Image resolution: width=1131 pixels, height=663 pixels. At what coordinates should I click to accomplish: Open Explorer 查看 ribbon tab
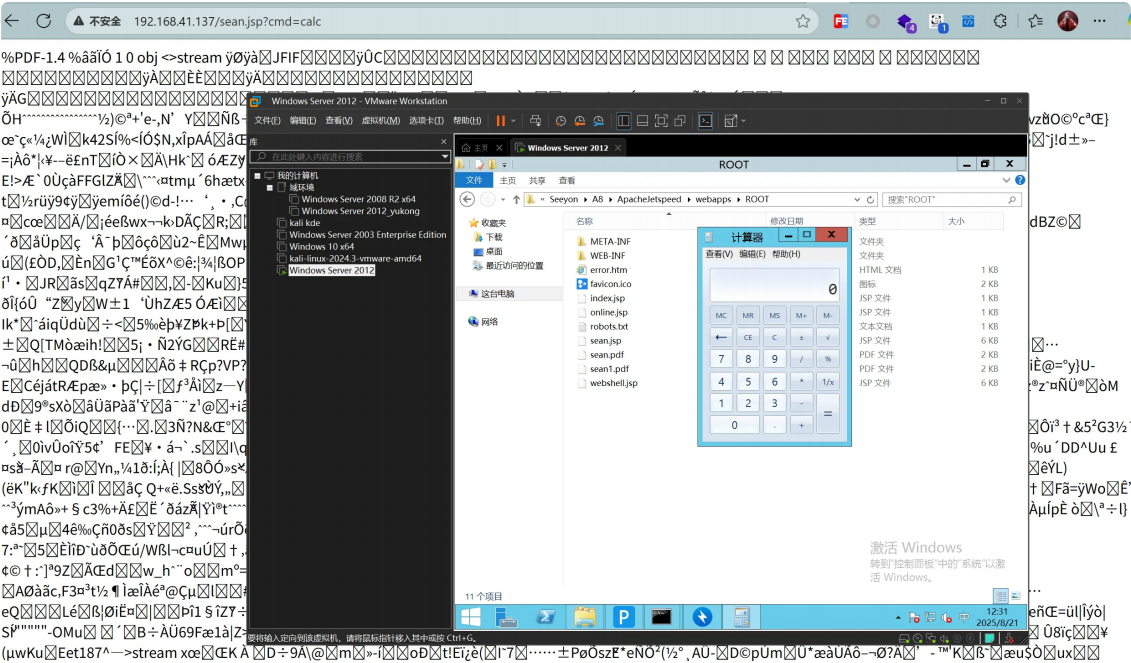(x=567, y=180)
